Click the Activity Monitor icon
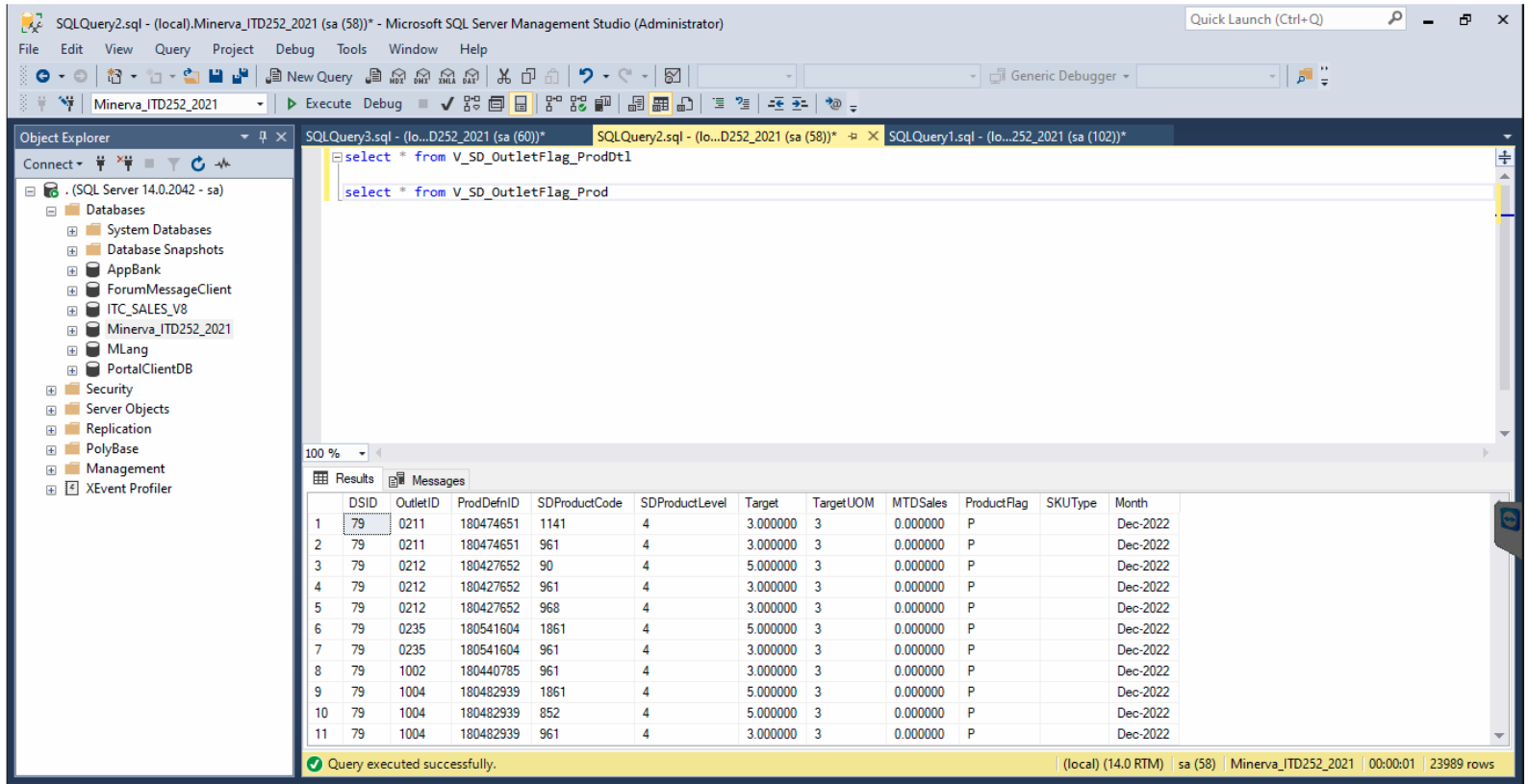Image resolution: width=1529 pixels, height=784 pixels. click(223, 164)
